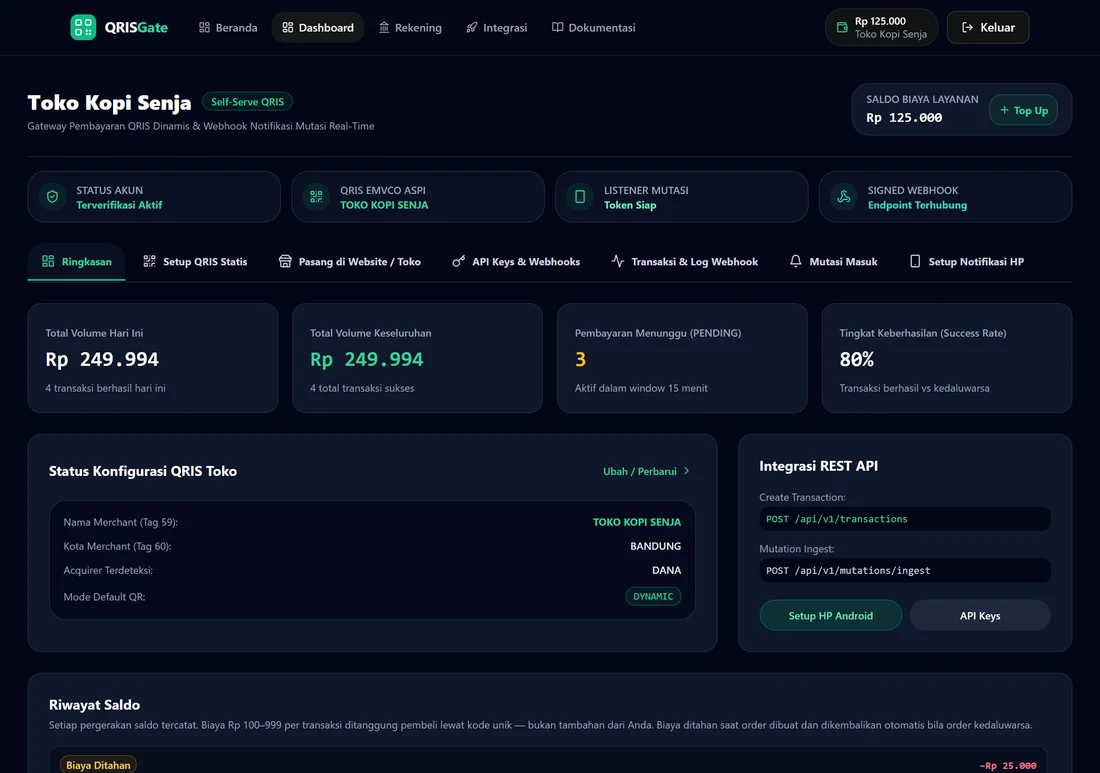Screen dimensions: 1100x773
Task: Click the -Rp 25.000 amount
Action: pyautogui.click(x=1007, y=765)
